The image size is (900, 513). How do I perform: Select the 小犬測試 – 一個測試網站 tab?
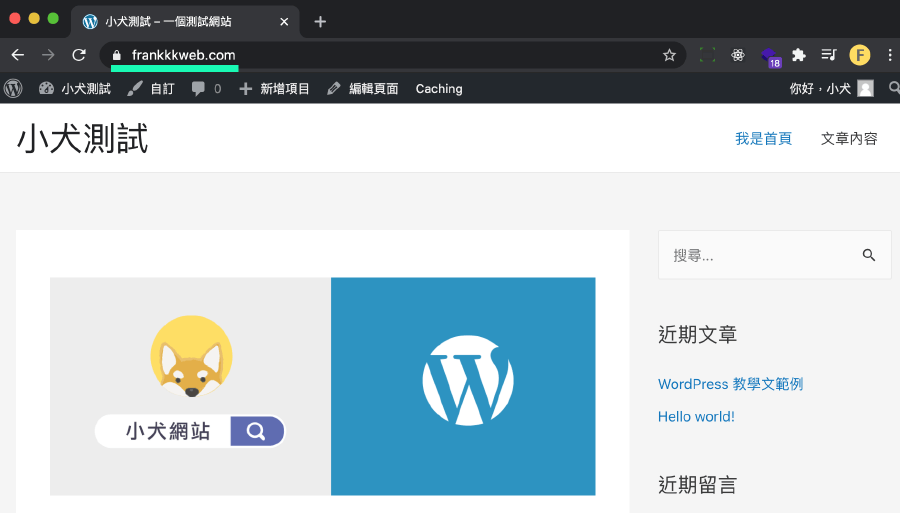185,22
